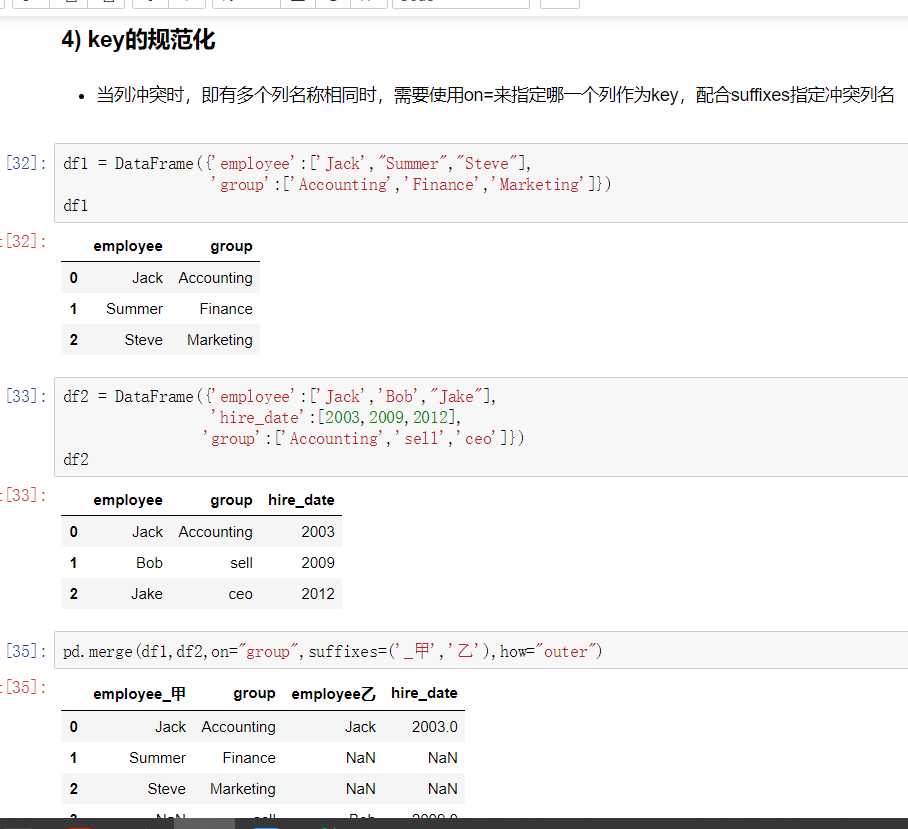The width and height of the screenshot is (908, 829).
Task: Click the ceo cell in df2 table
Action: (240, 594)
